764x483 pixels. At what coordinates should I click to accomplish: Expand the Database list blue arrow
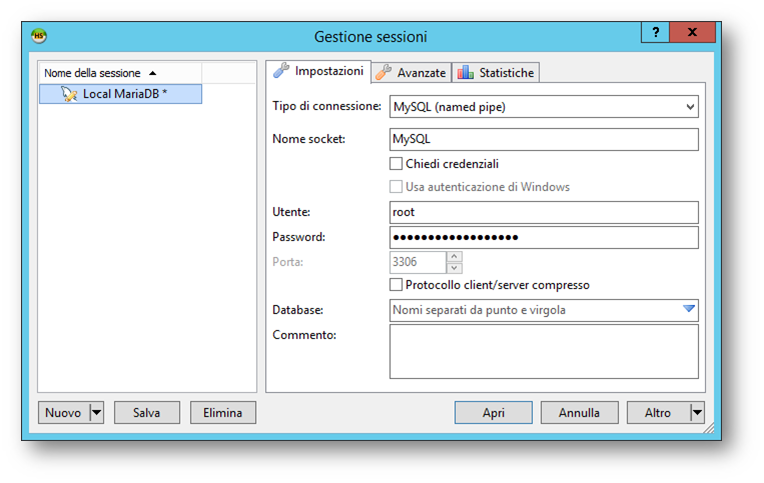pos(688,310)
